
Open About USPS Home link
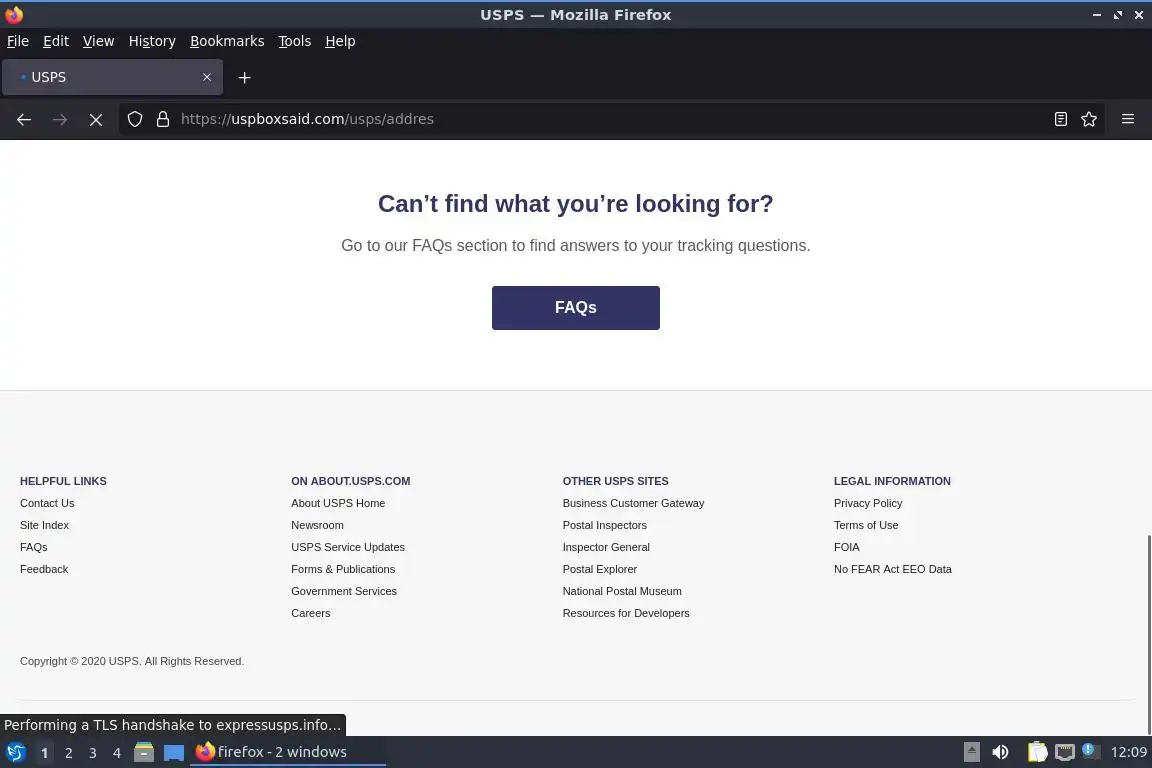pyautogui.click(x=338, y=503)
